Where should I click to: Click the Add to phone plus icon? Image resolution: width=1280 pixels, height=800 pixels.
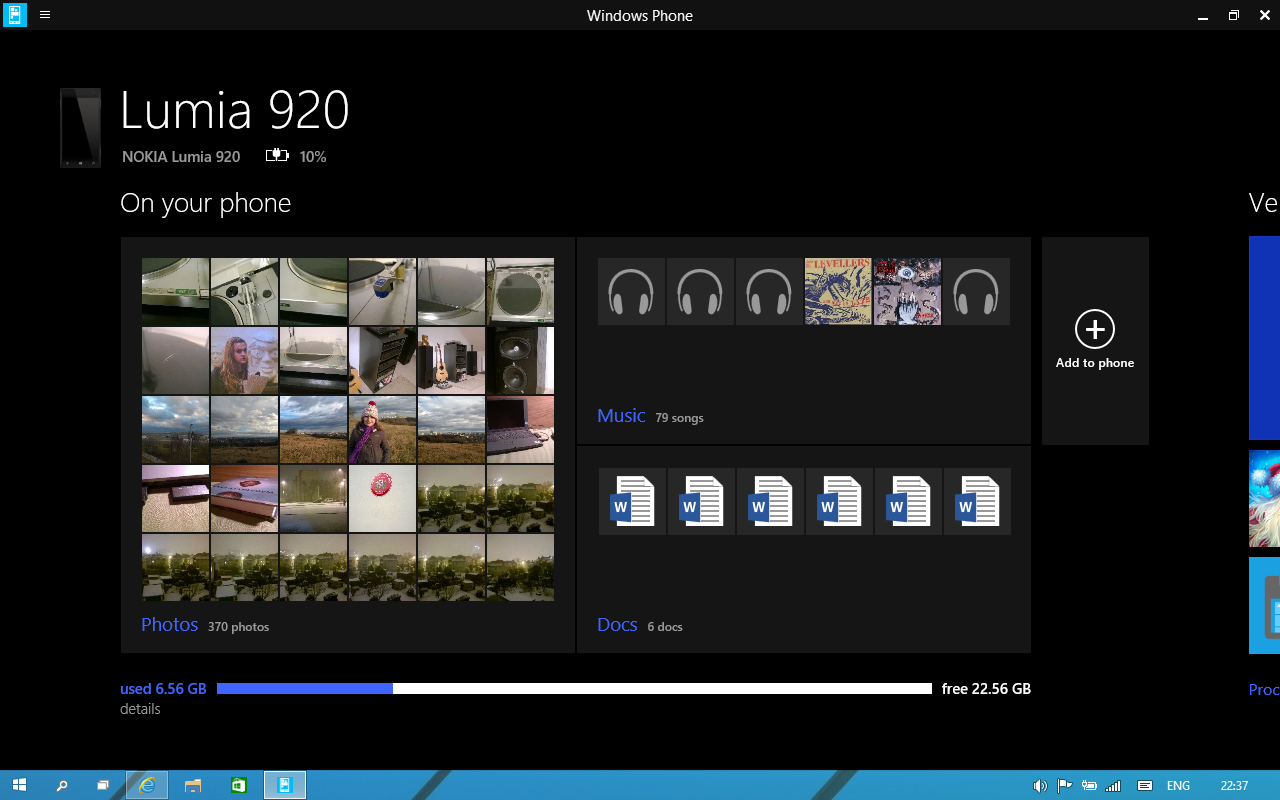pyautogui.click(x=1095, y=329)
